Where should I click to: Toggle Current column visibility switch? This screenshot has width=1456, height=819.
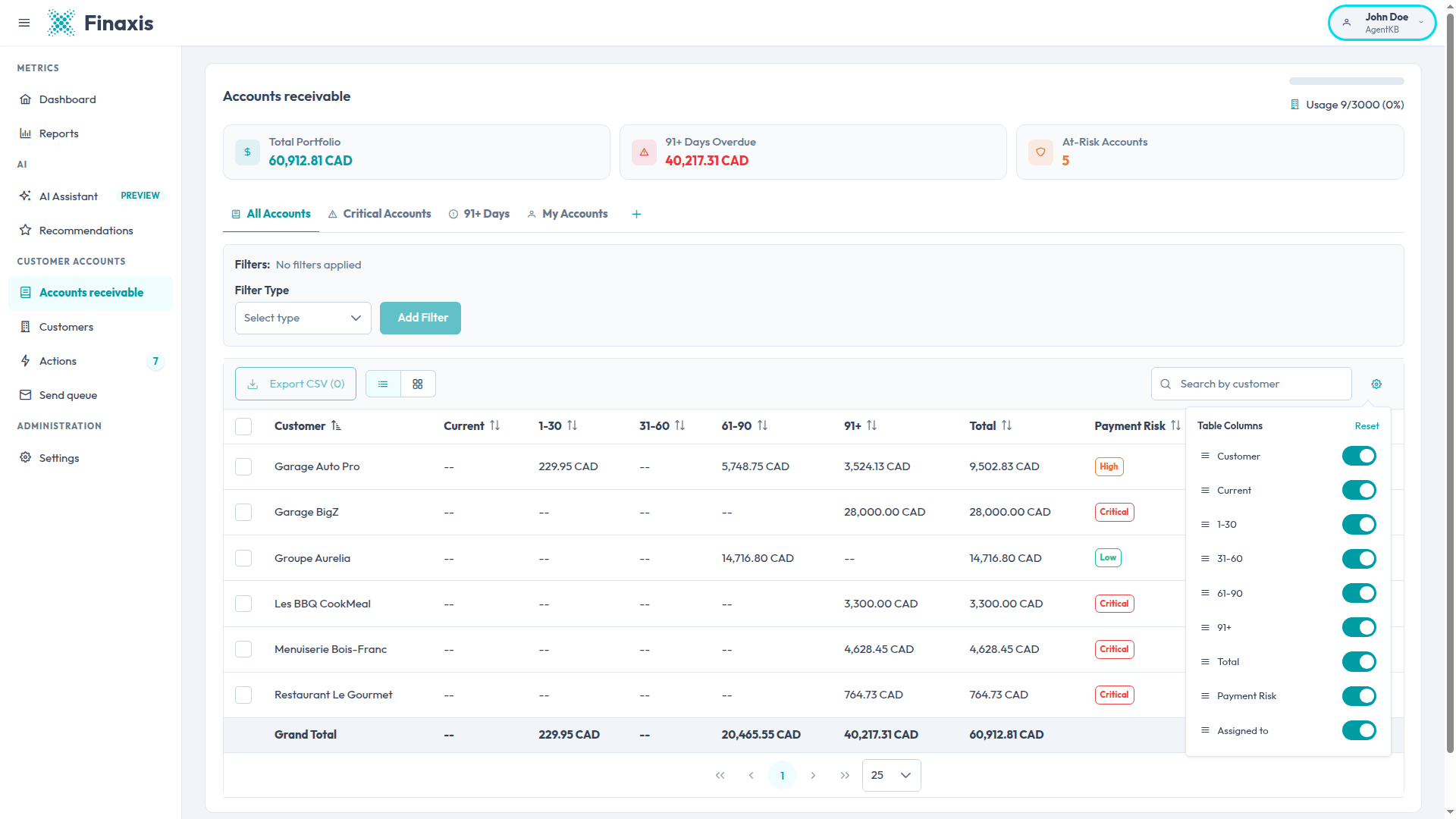tap(1359, 491)
